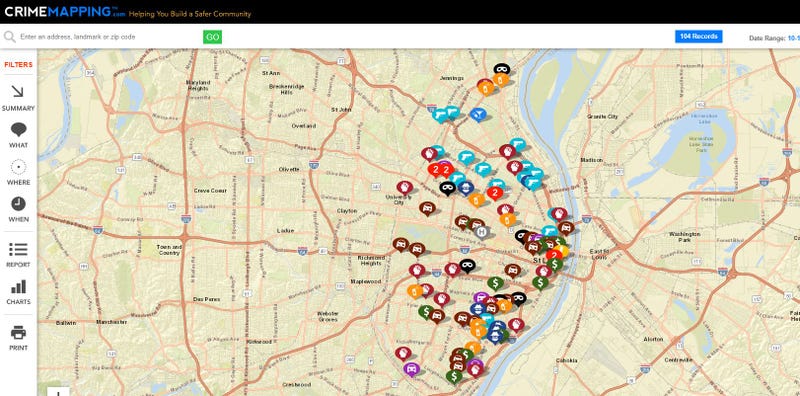Open the WHERE location filter
This screenshot has height=396, width=800.
click(18, 167)
